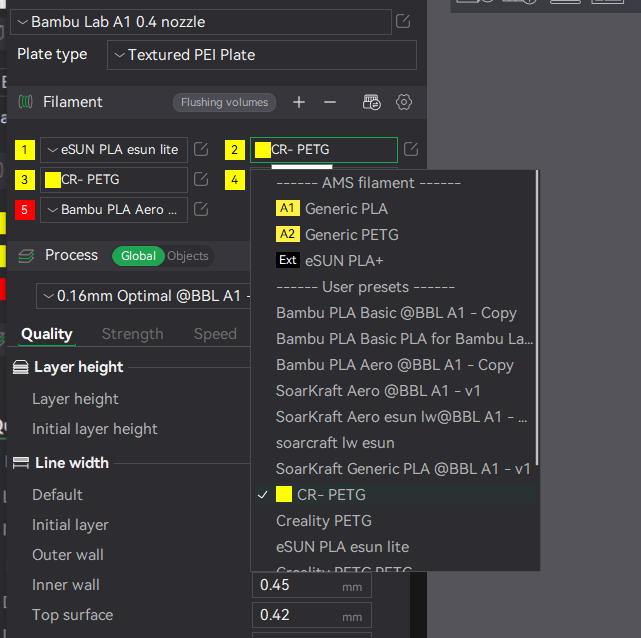This screenshot has width=641, height=638.
Task: Click the Default line width label
Action: [x=57, y=495]
